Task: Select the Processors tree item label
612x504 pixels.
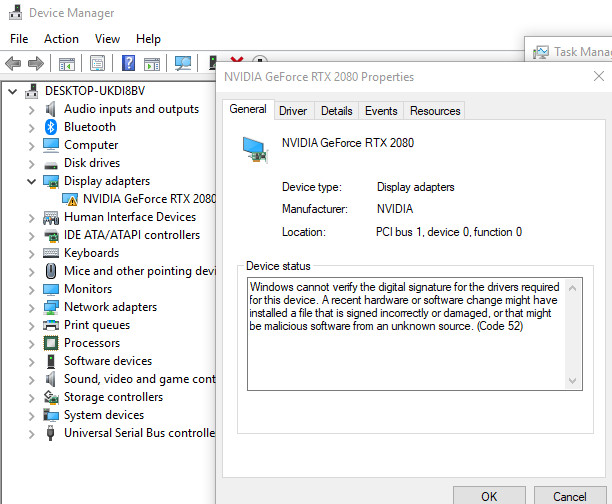Action: [x=92, y=343]
